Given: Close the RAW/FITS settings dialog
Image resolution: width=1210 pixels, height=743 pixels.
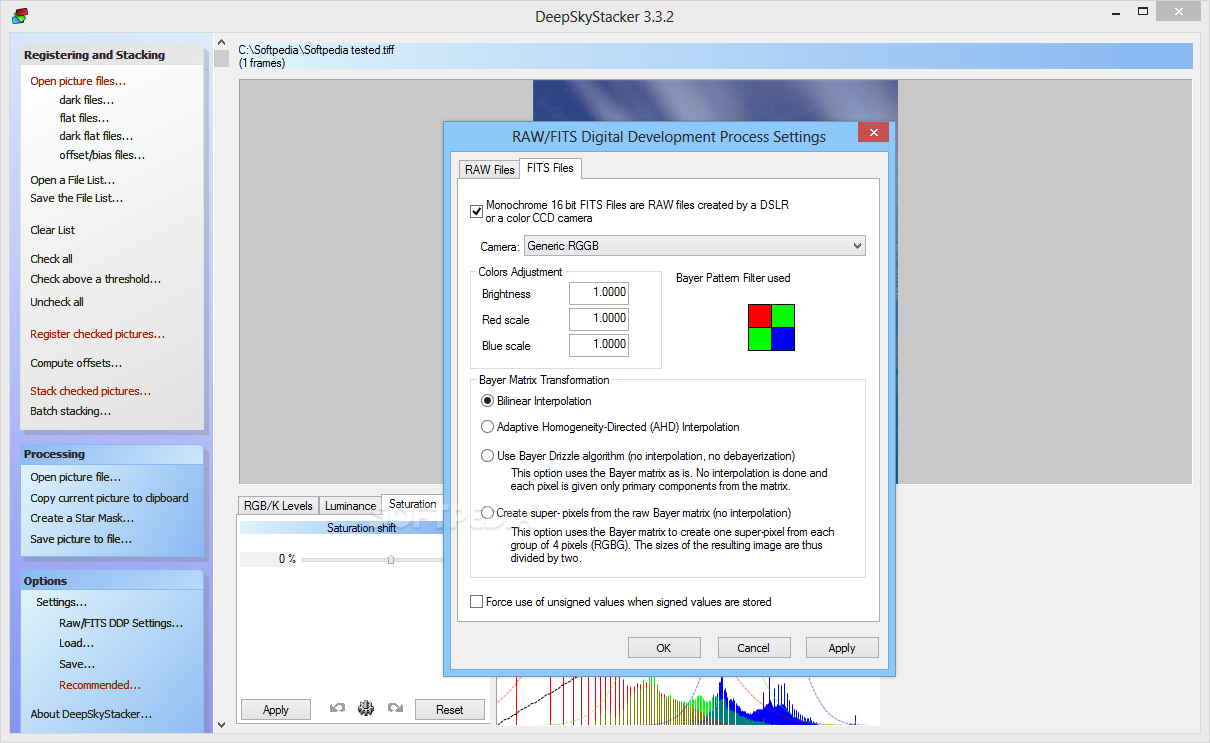Looking at the screenshot, I should click(873, 133).
